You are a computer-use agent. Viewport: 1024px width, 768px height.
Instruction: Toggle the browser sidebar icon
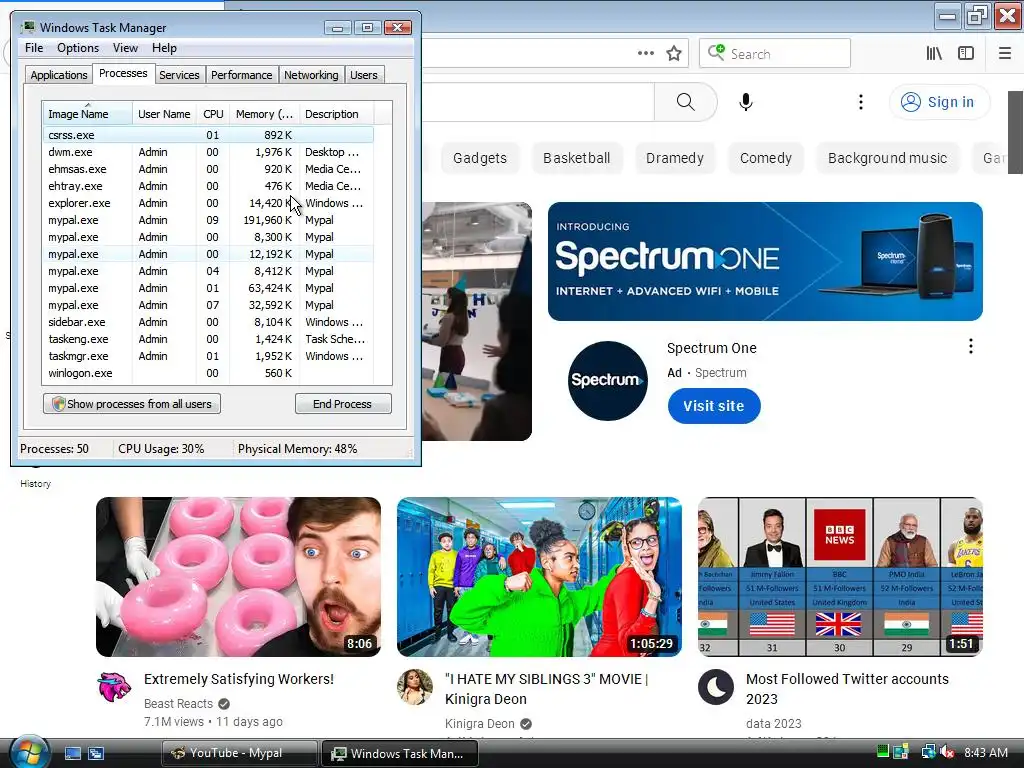(966, 54)
